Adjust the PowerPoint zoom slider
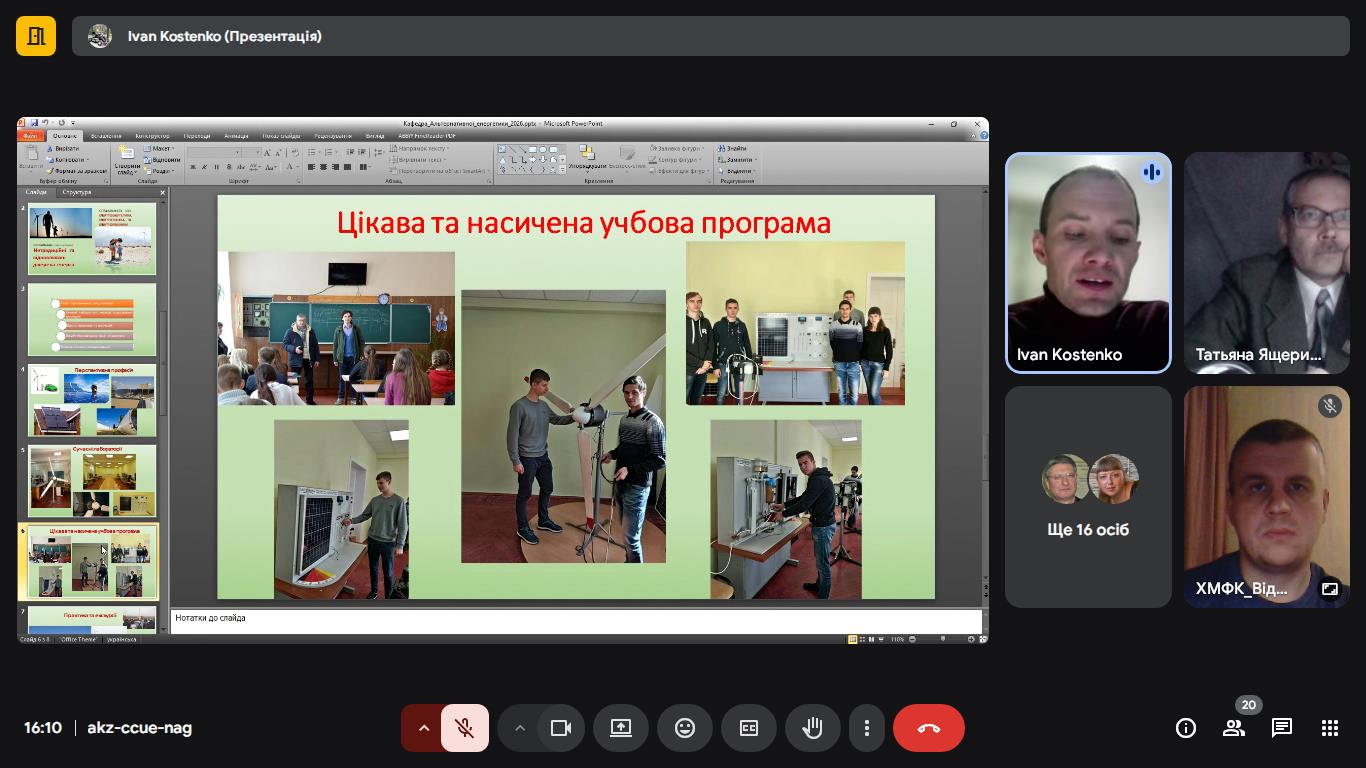The width and height of the screenshot is (1366, 768). pyautogui.click(x=942, y=639)
